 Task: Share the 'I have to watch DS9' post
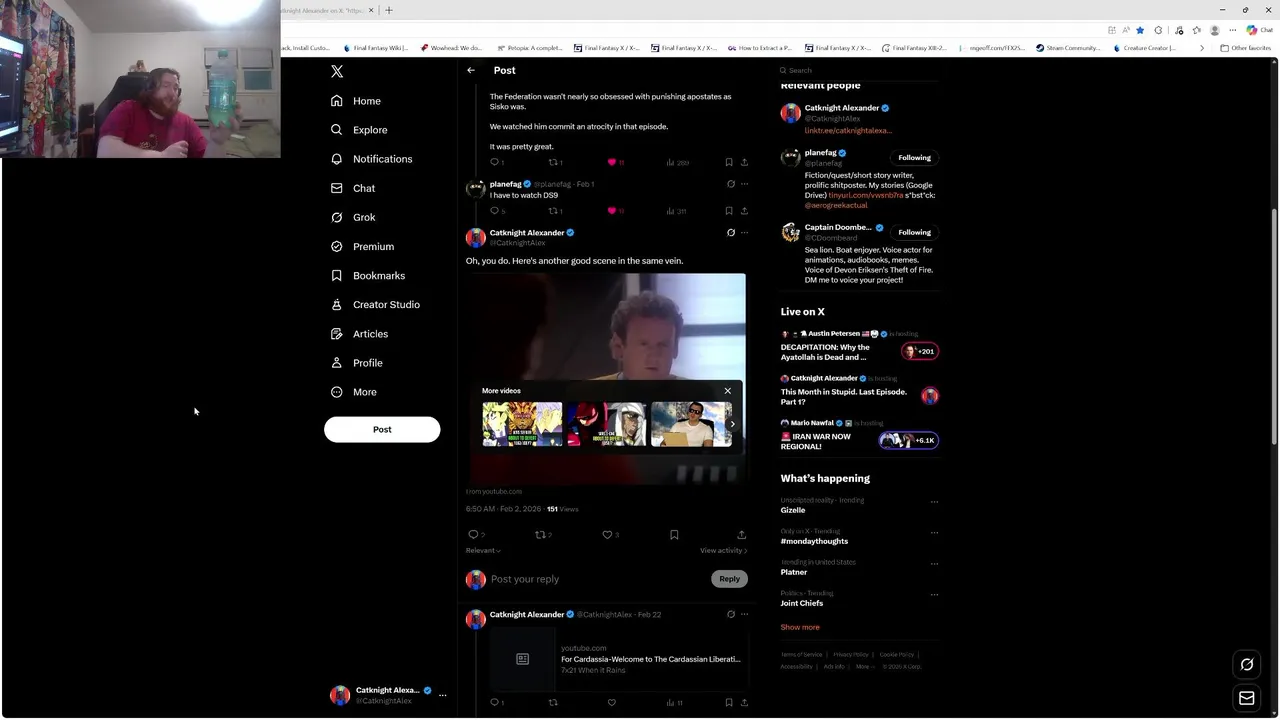point(744,211)
